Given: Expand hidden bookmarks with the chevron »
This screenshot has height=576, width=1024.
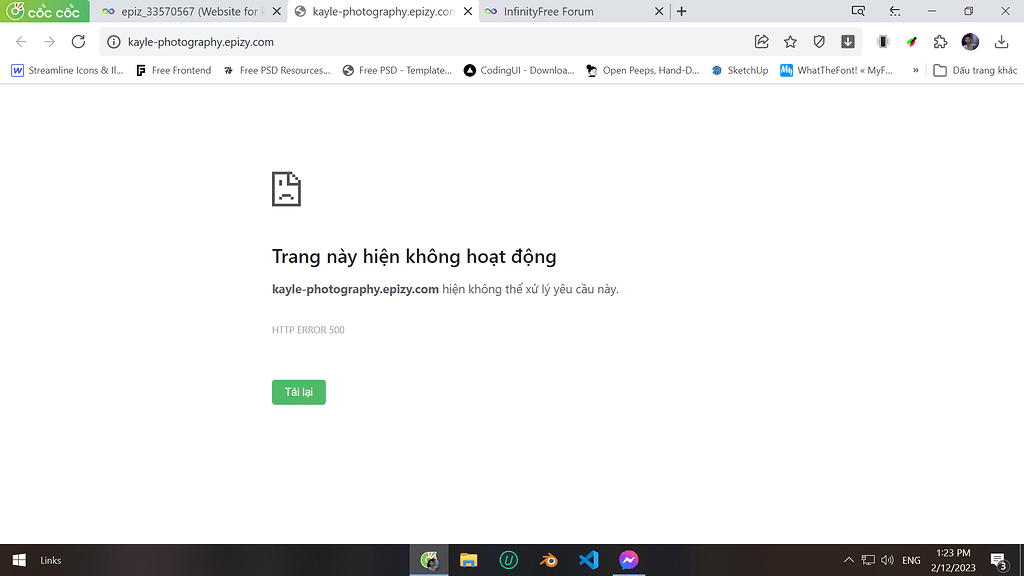Looking at the screenshot, I should click(x=916, y=70).
